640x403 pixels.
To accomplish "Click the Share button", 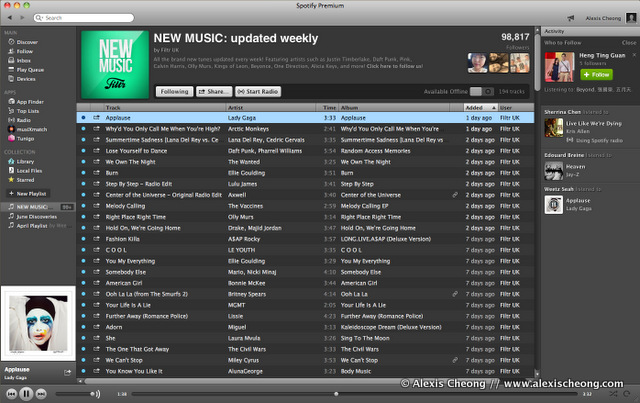I will tap(214, 91).
